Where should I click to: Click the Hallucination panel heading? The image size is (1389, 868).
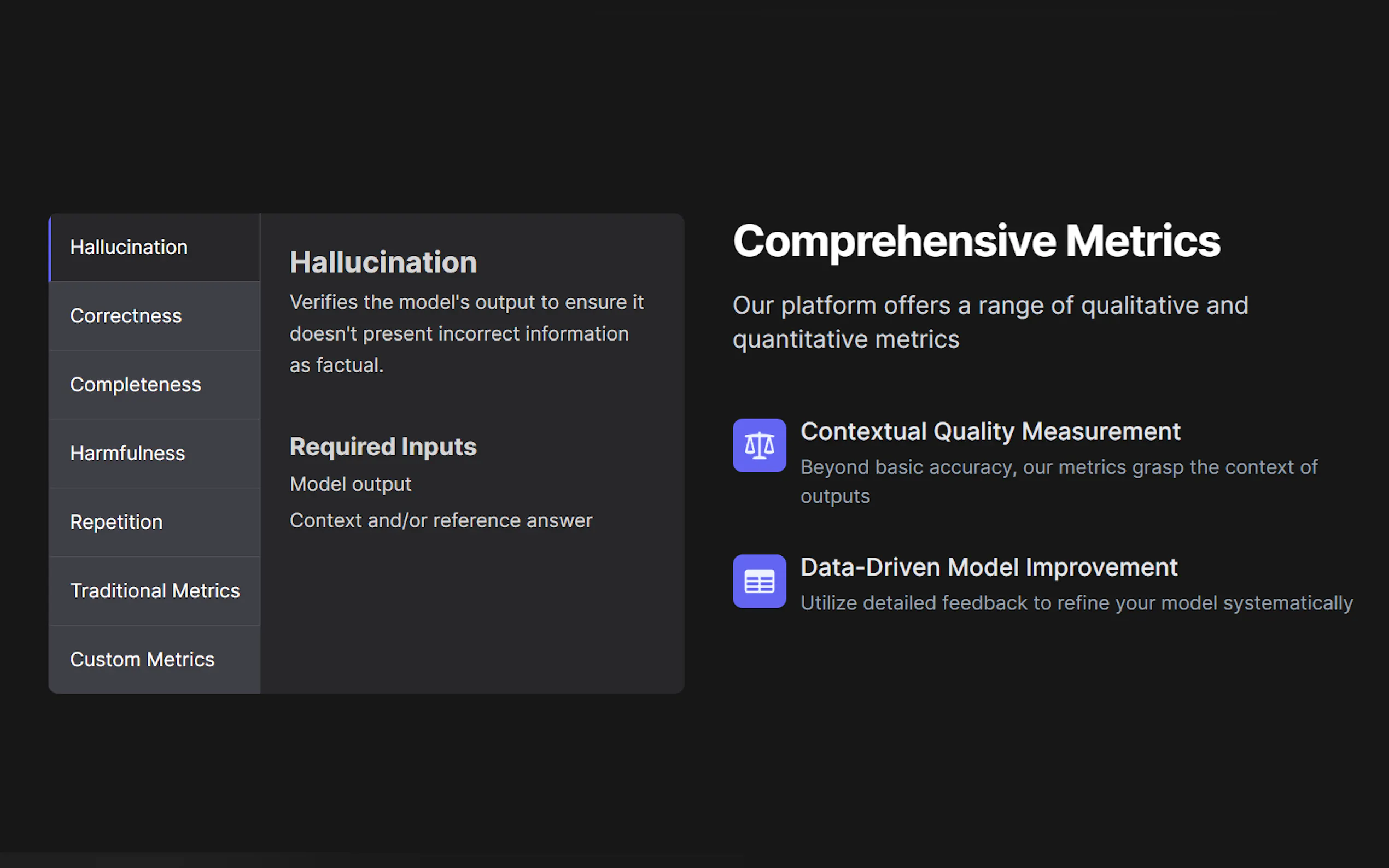click(383, 262)
